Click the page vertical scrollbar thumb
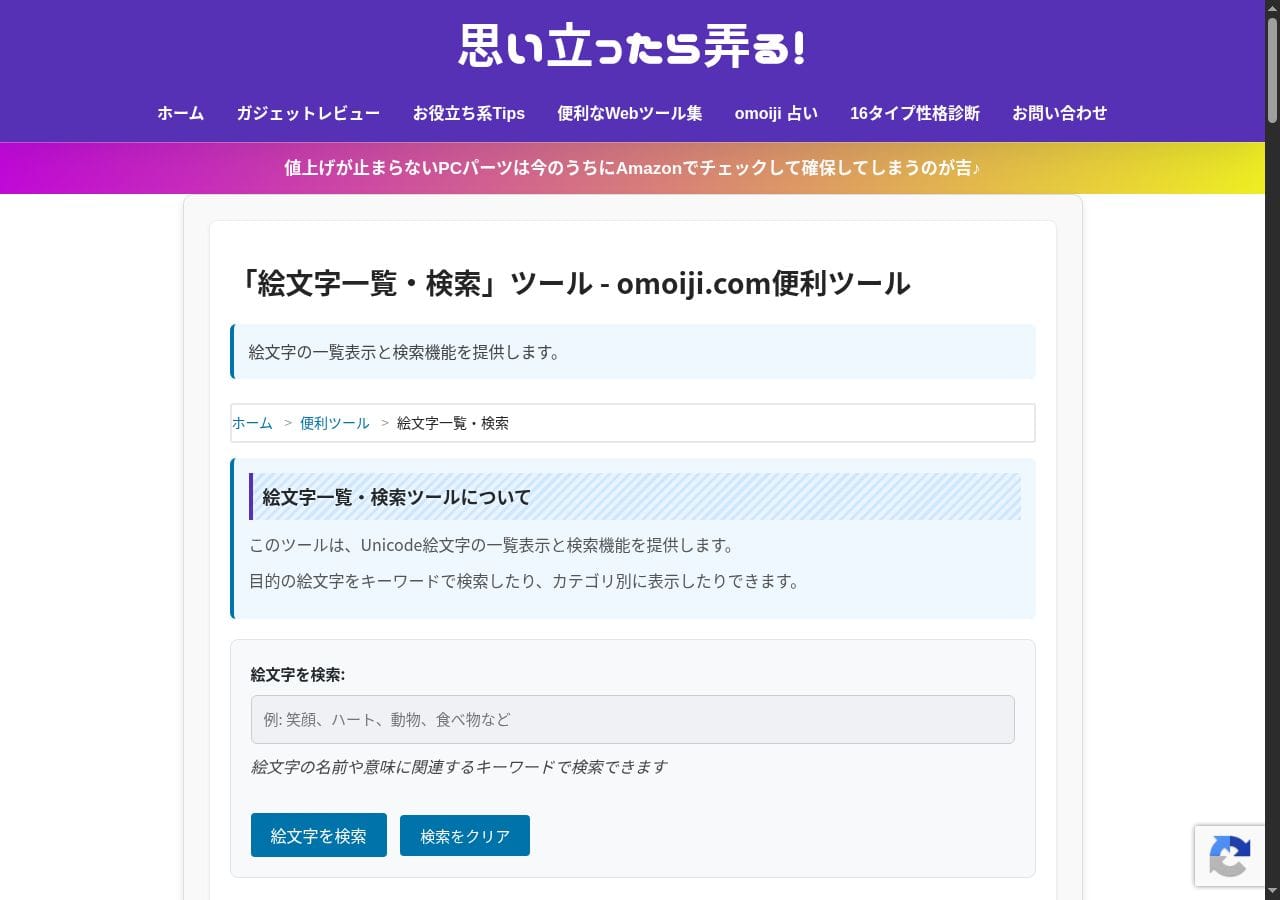The height and width of the screenshot is (900, 1280). (x=1272, y=70)
